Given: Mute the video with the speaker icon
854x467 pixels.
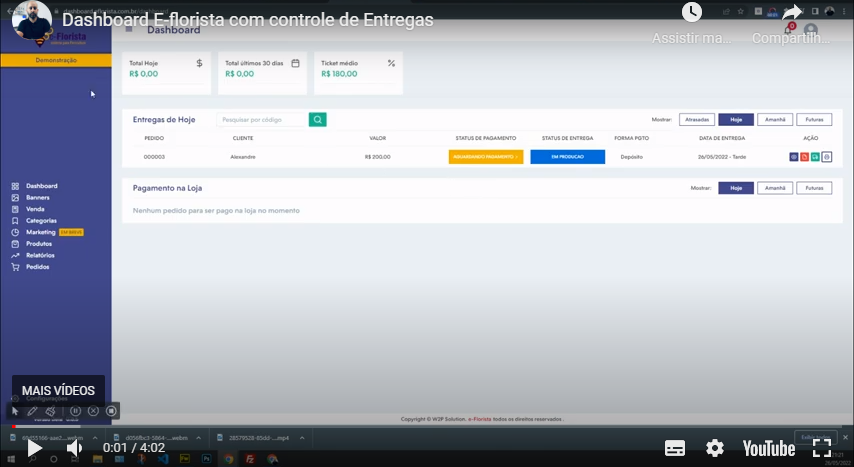Looking at the screenshot, I should click(75, 448).
